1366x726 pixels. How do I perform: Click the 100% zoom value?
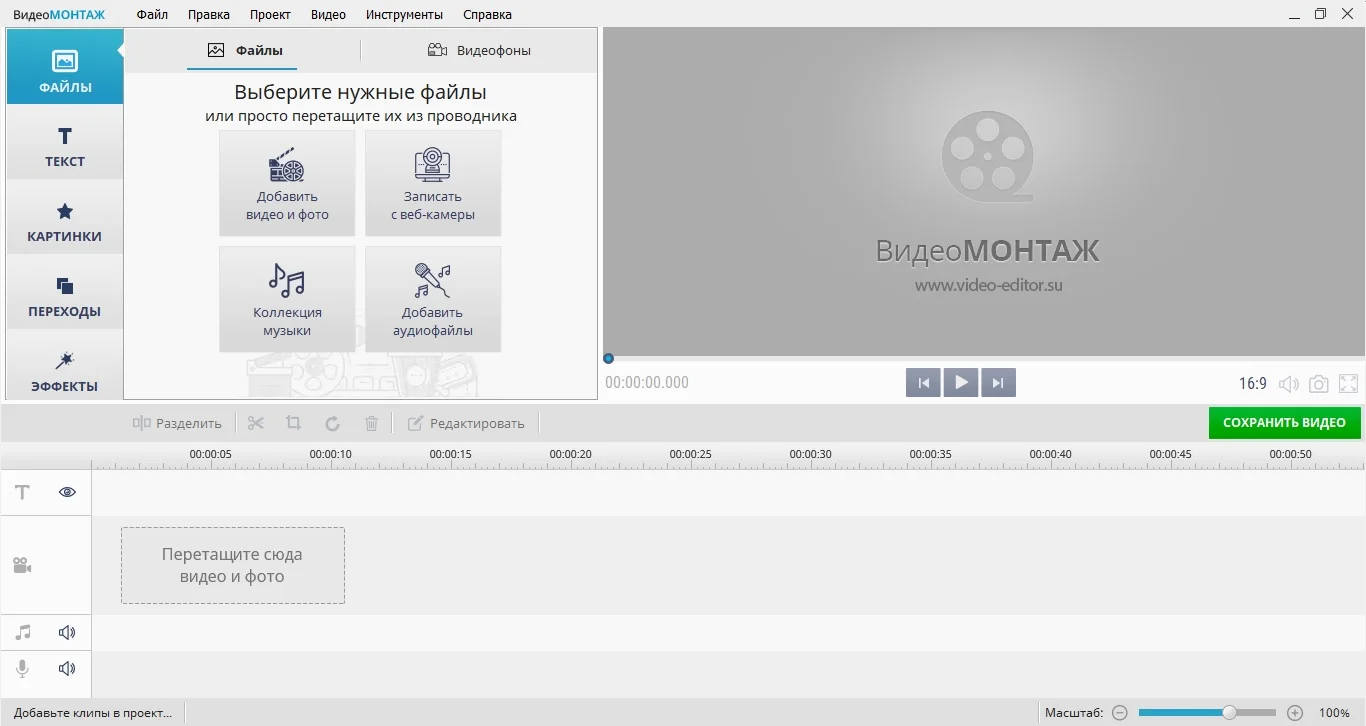(1334, 713)
